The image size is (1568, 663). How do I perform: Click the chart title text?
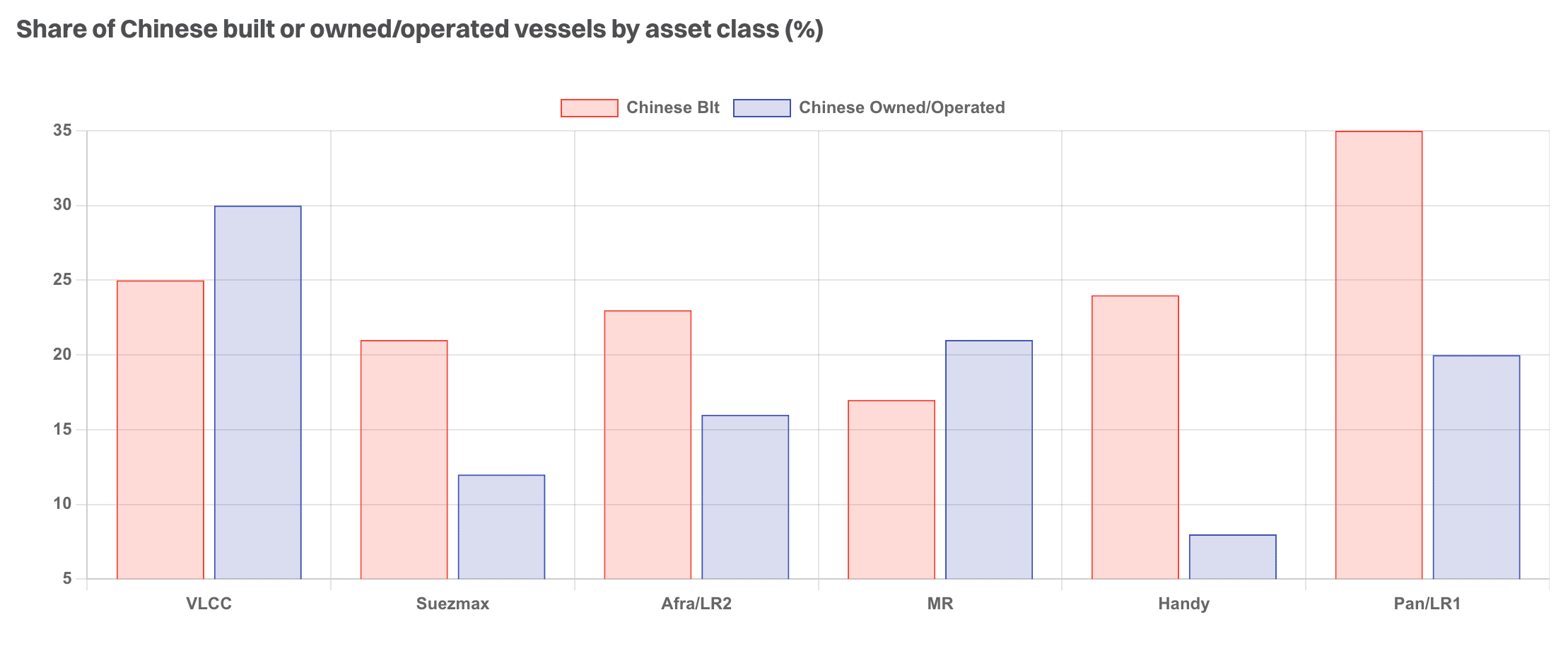(x=420, y=30)
